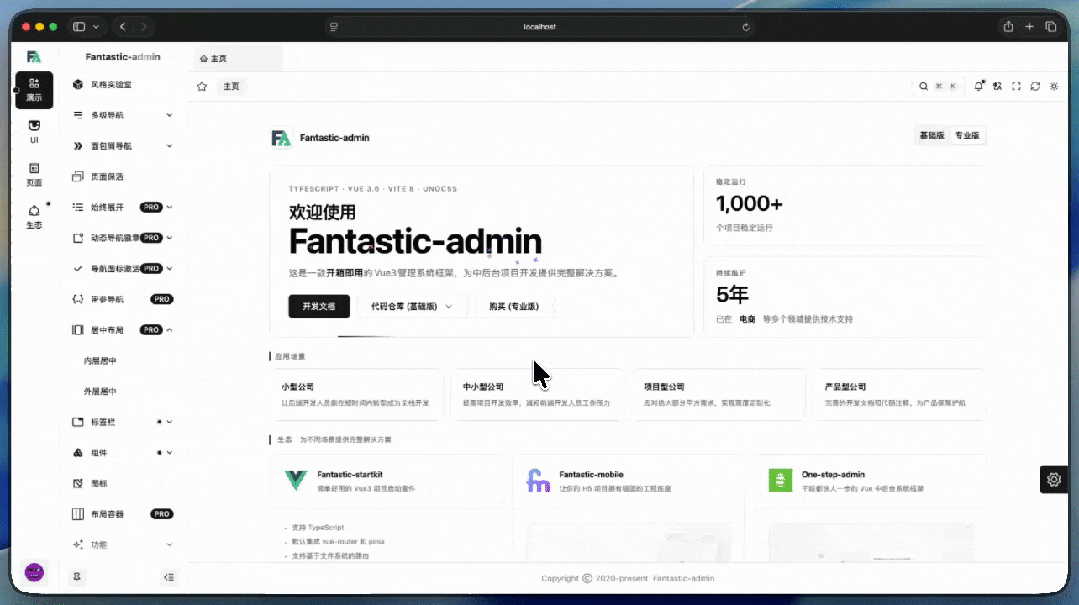
Task: Open the 图标 menu item
Action: pos(122,483)
